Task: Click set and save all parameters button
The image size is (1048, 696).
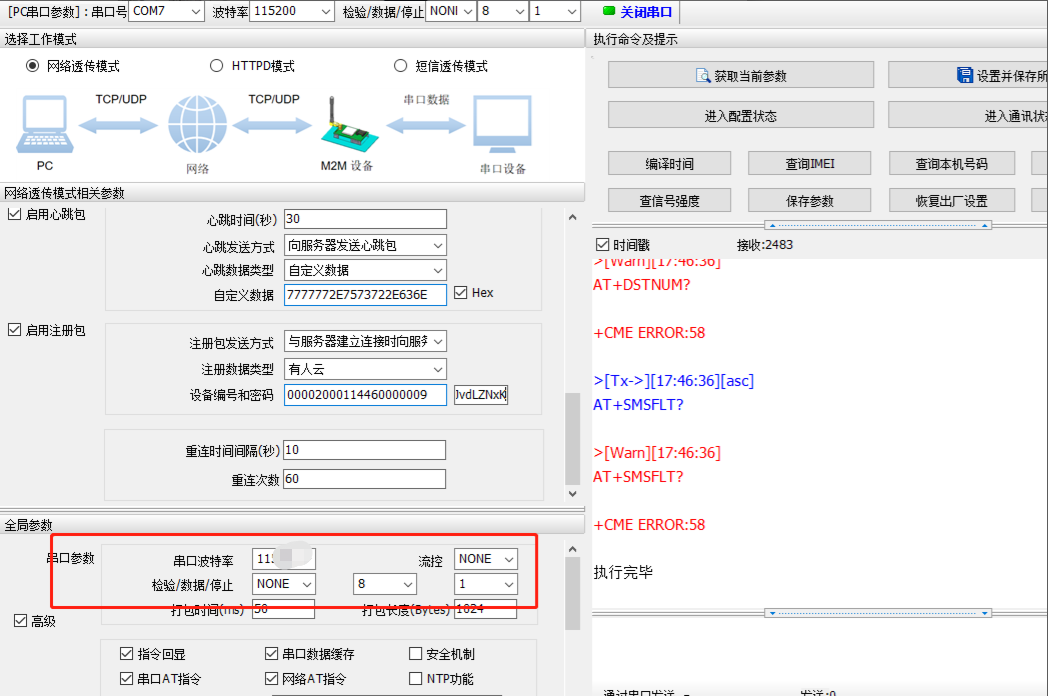Action: pos(968,75)
